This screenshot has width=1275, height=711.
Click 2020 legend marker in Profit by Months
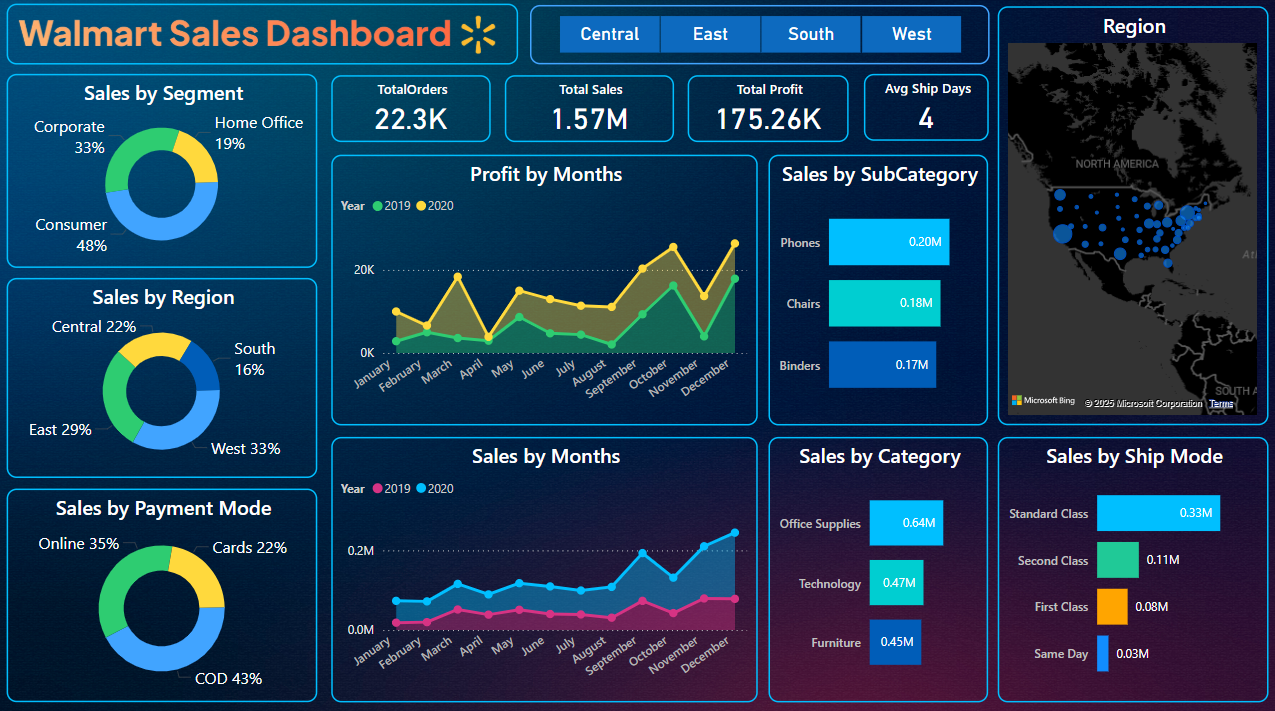coord(421,206)
